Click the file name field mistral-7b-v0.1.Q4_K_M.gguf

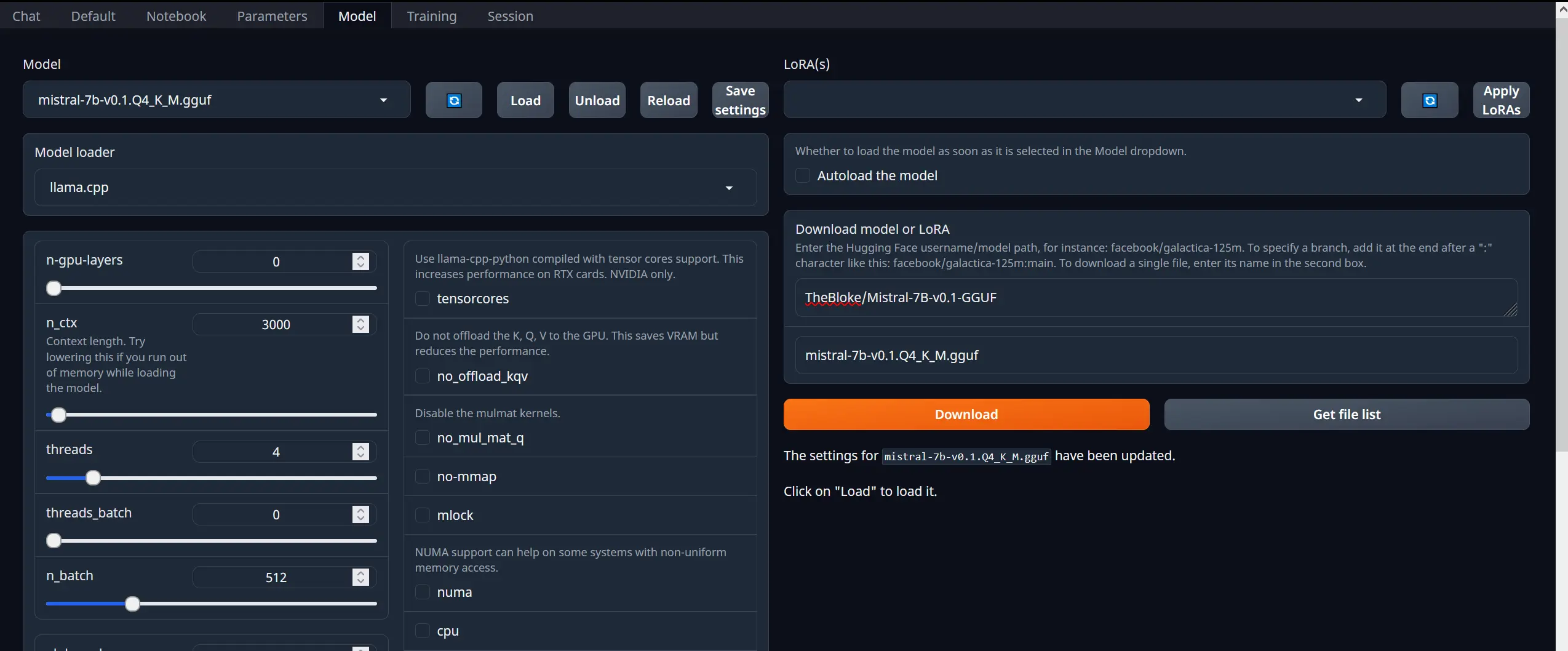(1156, 355)
